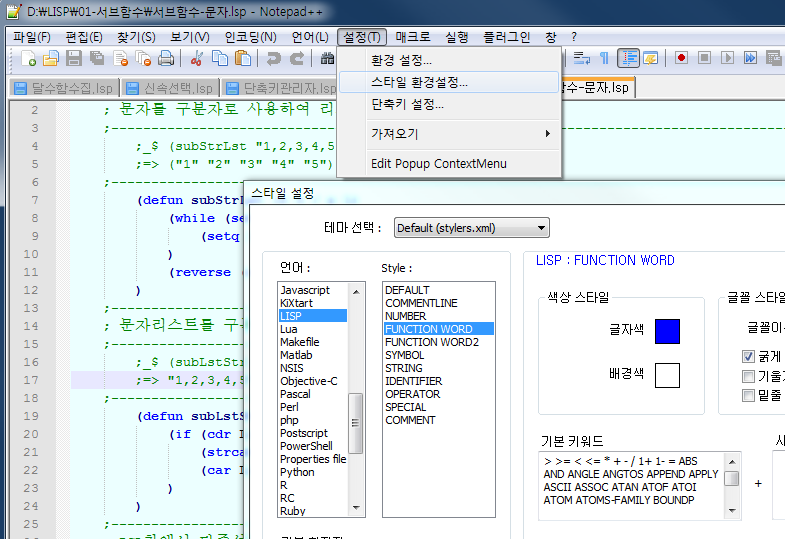Open the 테마 선택 theme dropdown
785x539 pixels.
tap(471, 228)
